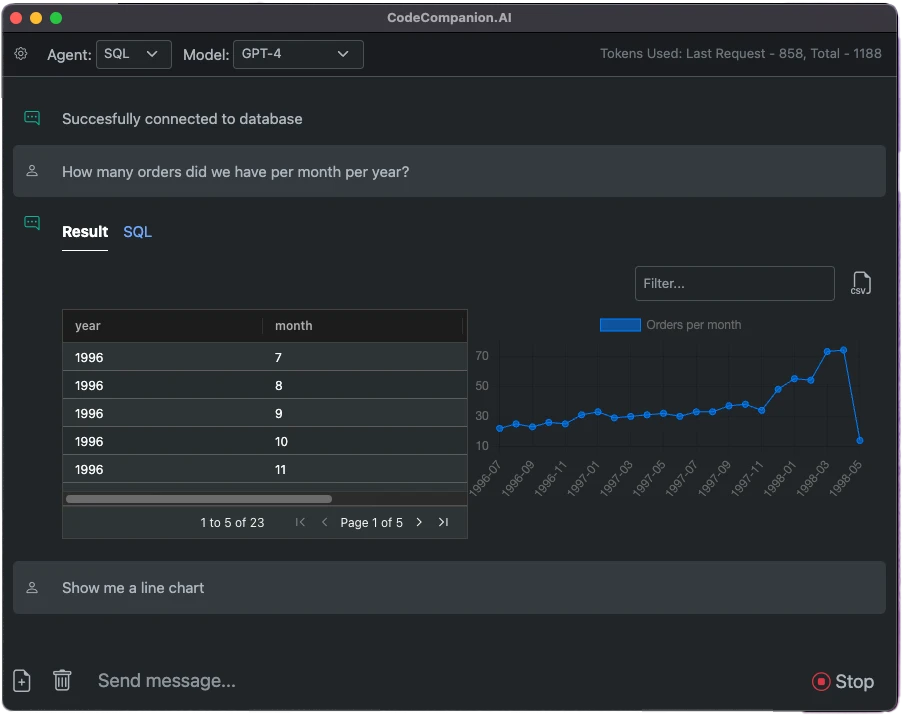This screenshot has height=715, width=902.
Task: Click the "Page 1 of 5" indicator
Action: point(372,522)
